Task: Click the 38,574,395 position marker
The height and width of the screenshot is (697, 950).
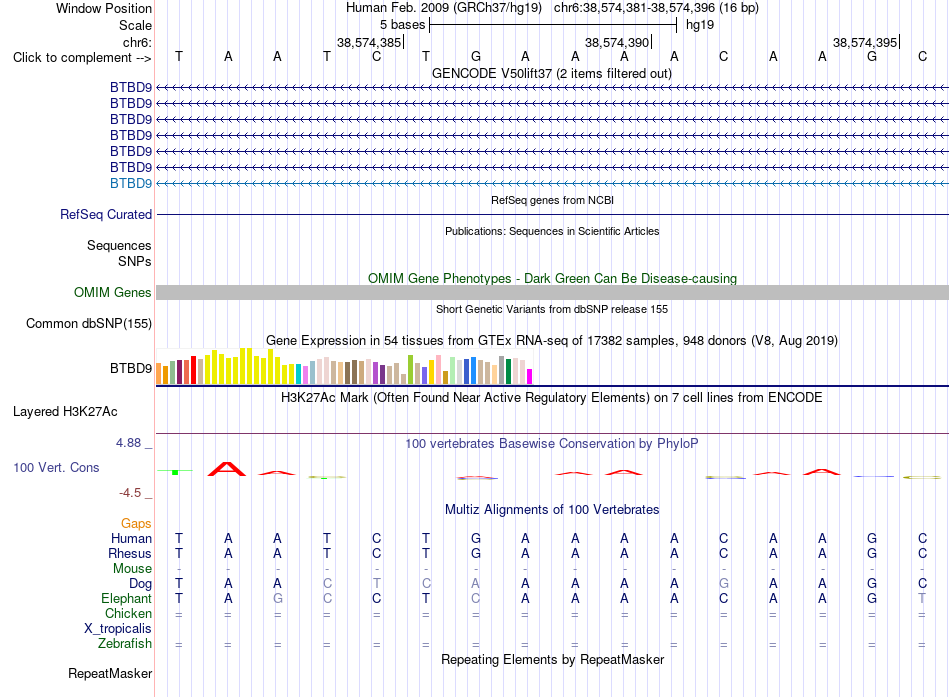Action: coord(866,42)
